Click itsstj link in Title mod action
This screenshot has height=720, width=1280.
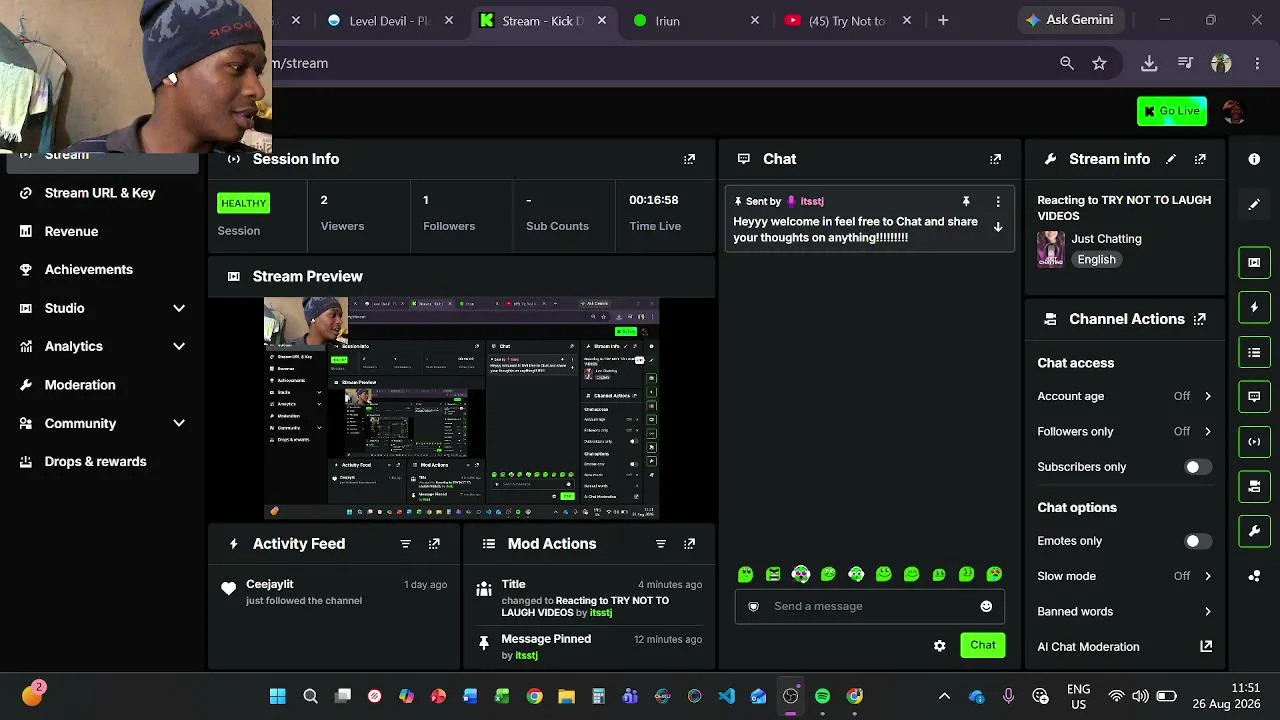tap(601, 612)
